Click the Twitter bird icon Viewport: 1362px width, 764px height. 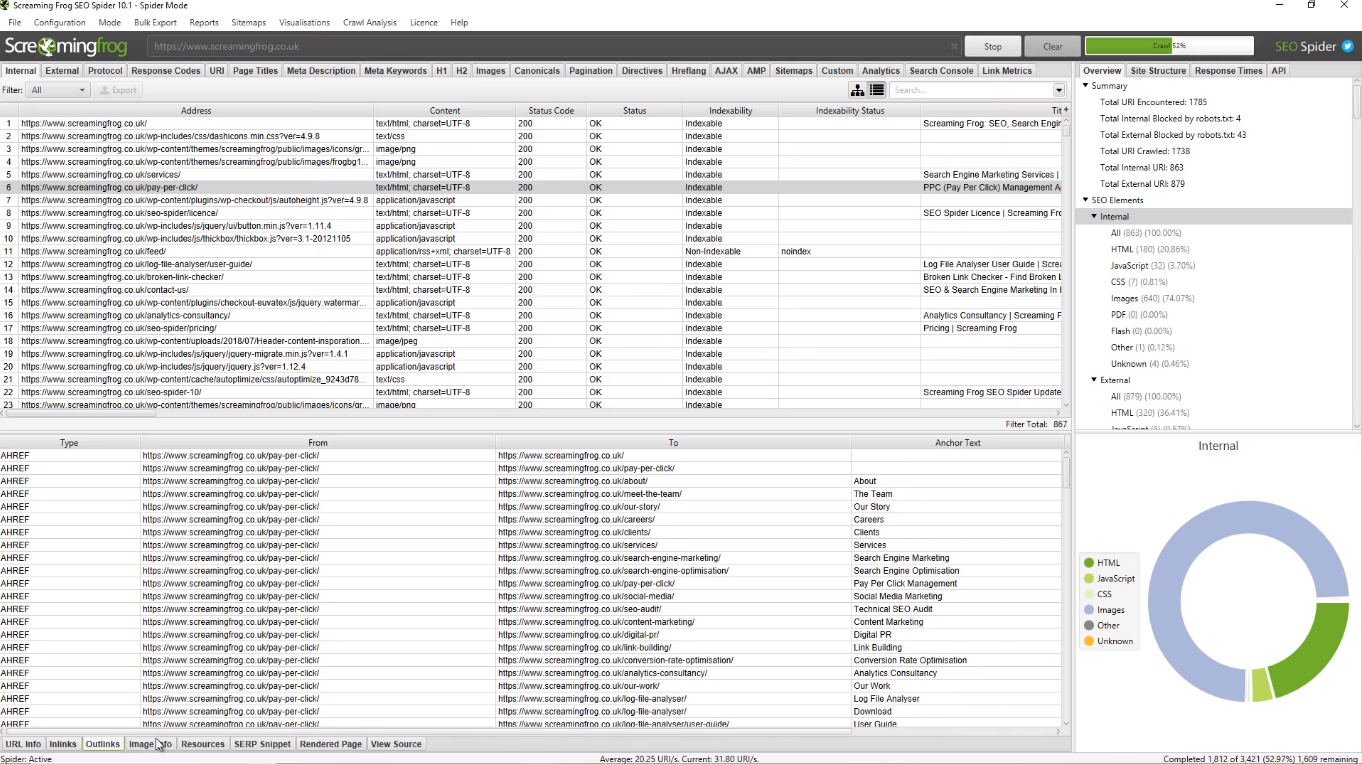click(x=1347, y=46)
